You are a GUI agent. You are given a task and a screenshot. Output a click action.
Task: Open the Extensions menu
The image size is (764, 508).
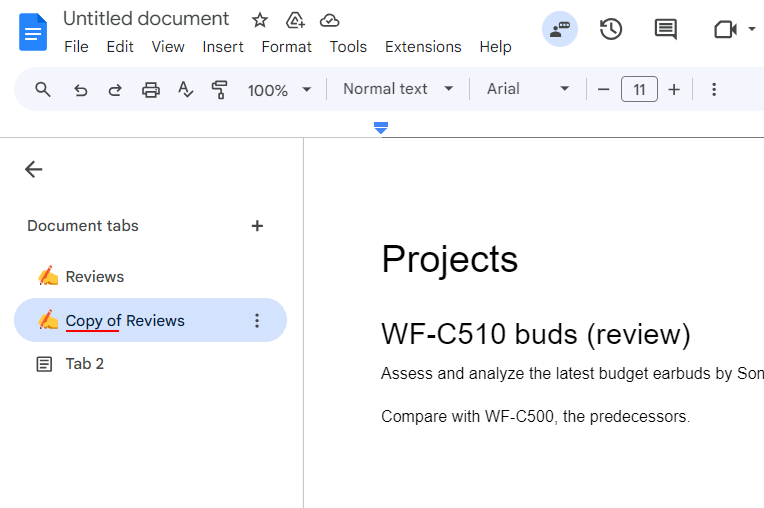[x=423, y=47]
